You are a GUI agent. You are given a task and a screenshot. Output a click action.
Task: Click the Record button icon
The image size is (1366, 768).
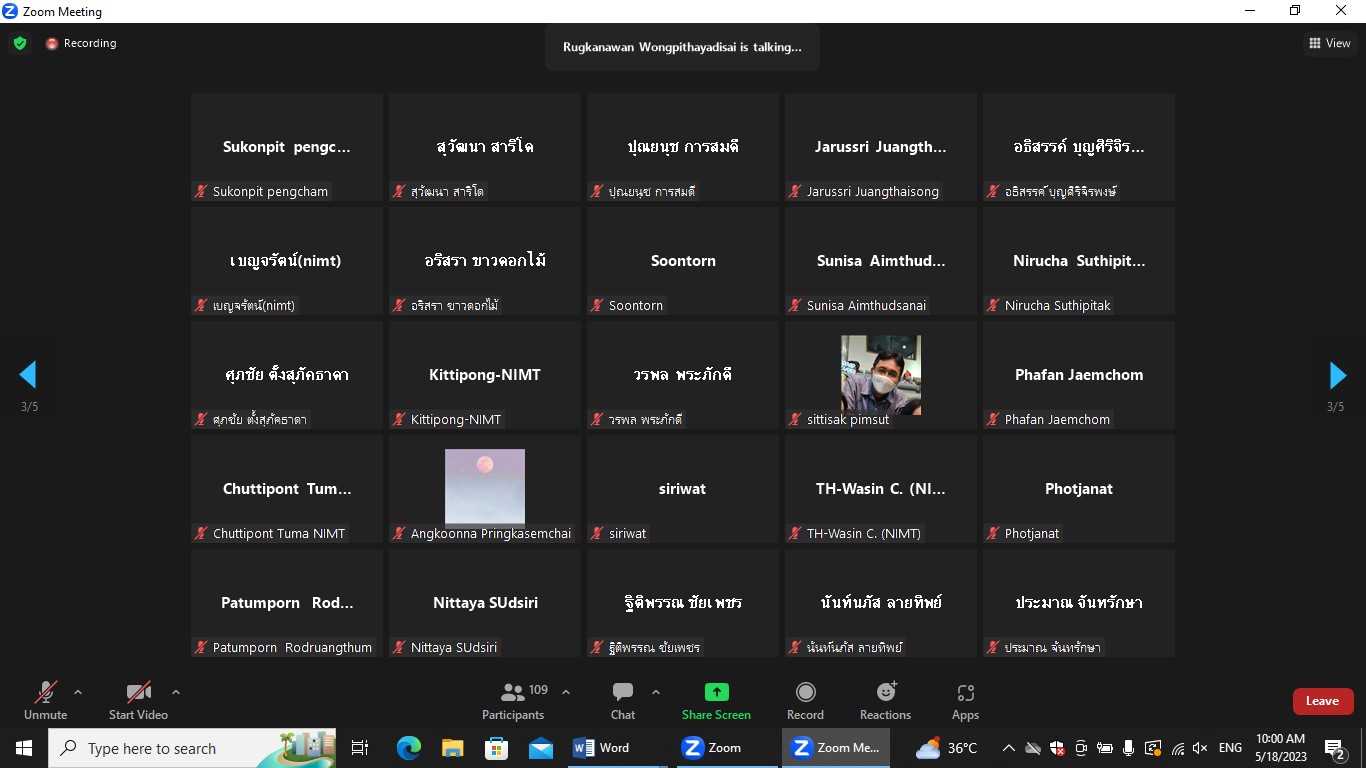pyautogui.click(x=805, y=692)
